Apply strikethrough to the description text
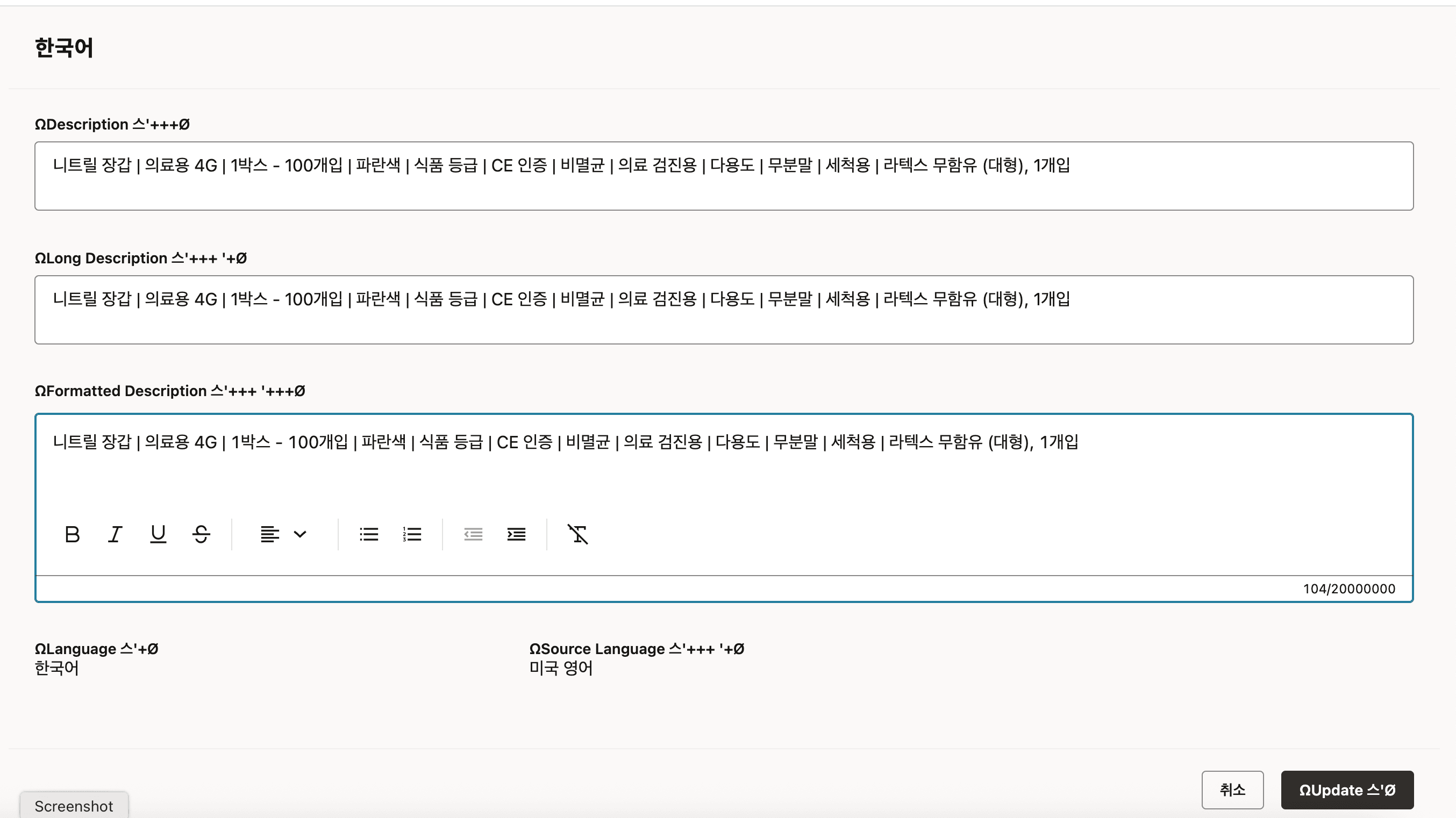The image size is (1456, 818). (x=201, y=534)
